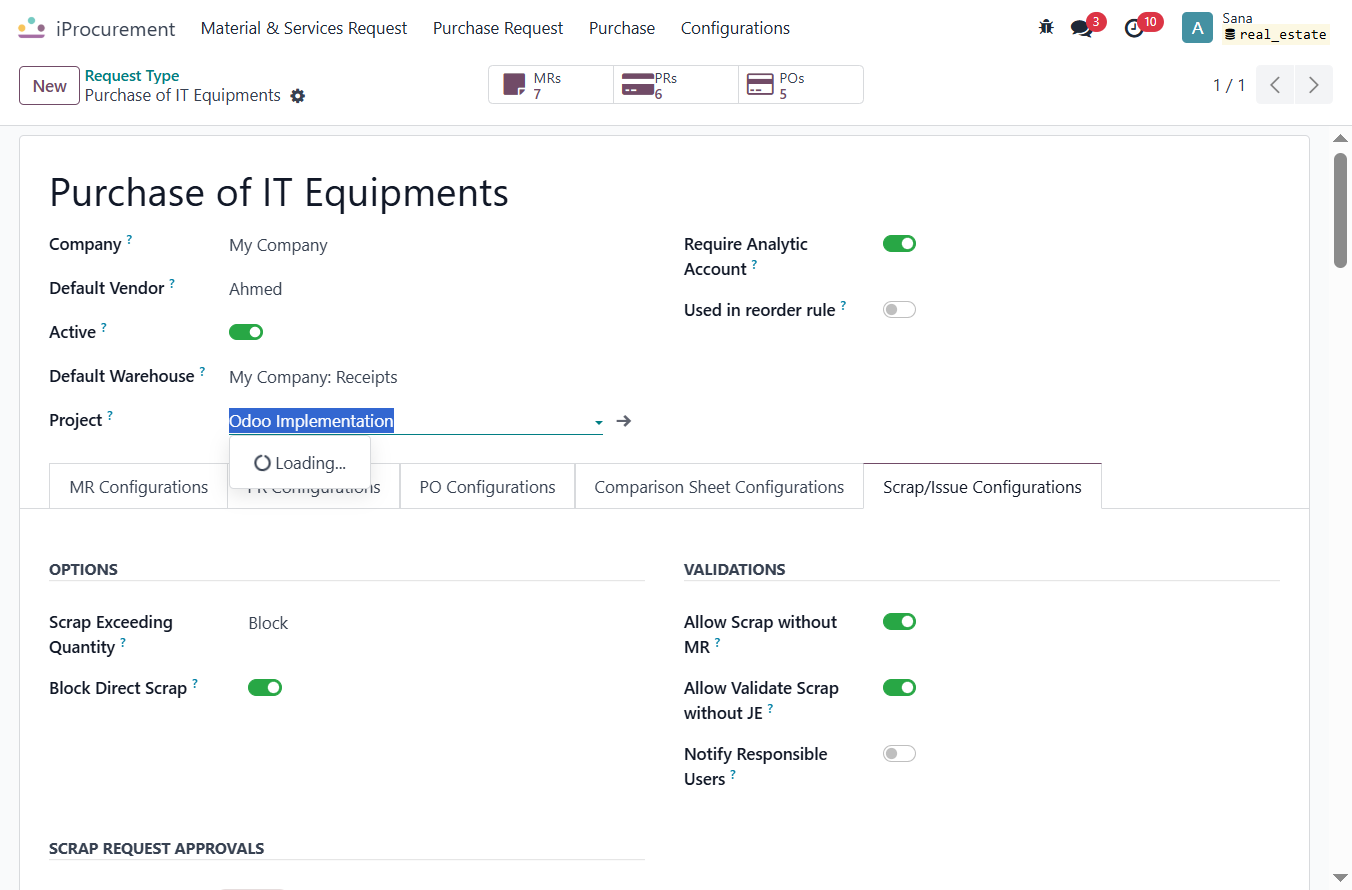Click the user avatar A icon

point(1197,27)
